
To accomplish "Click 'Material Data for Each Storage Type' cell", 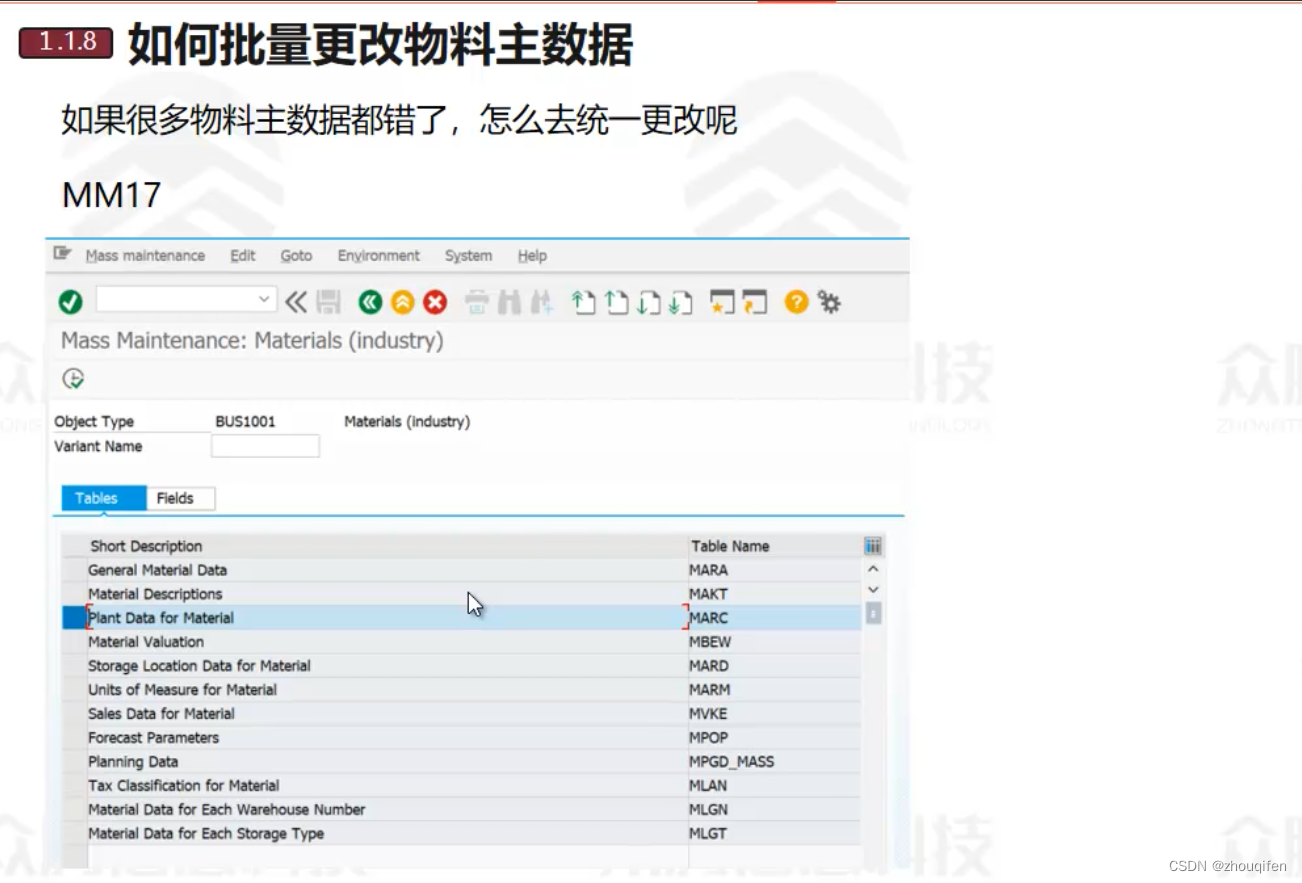I will click(x=387, y=834).
